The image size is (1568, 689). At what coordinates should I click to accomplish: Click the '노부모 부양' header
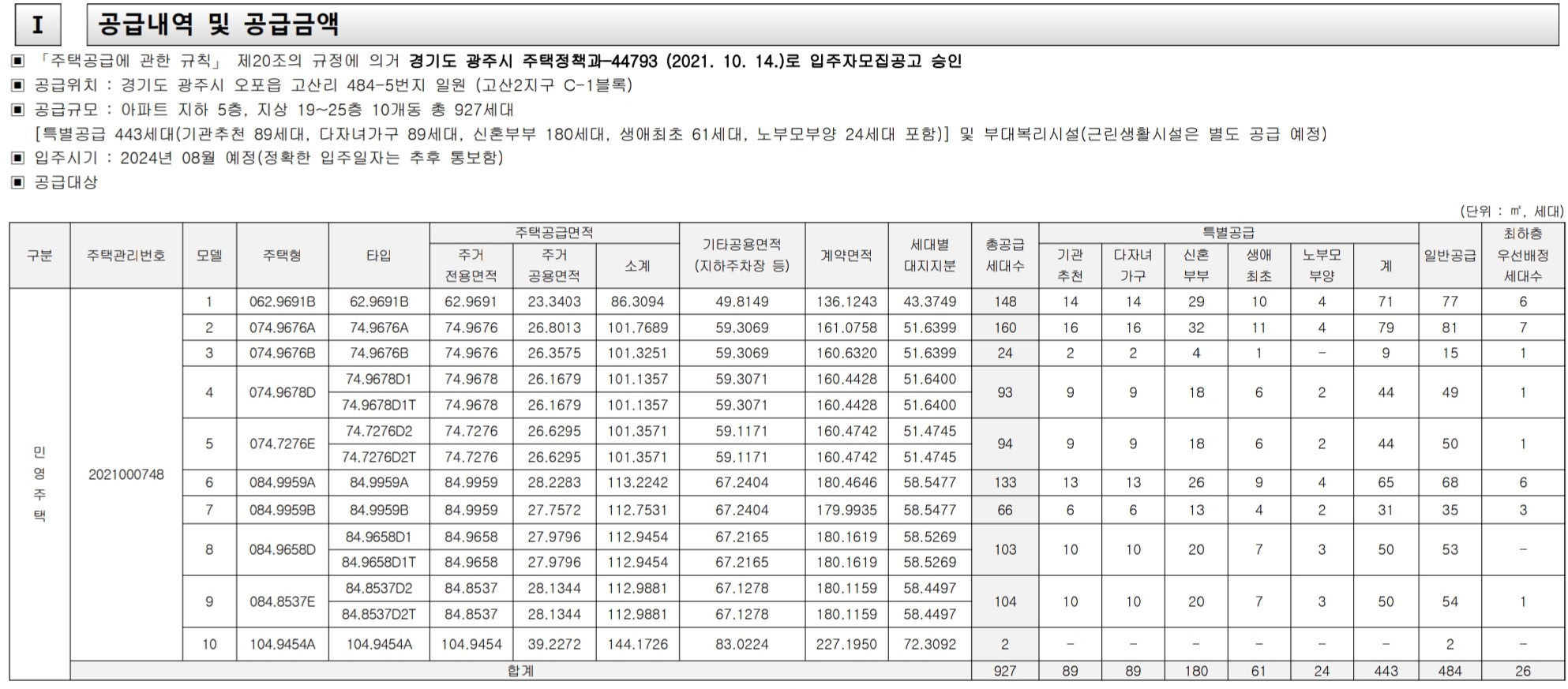pyautogui.click(x=1322, y=266)
